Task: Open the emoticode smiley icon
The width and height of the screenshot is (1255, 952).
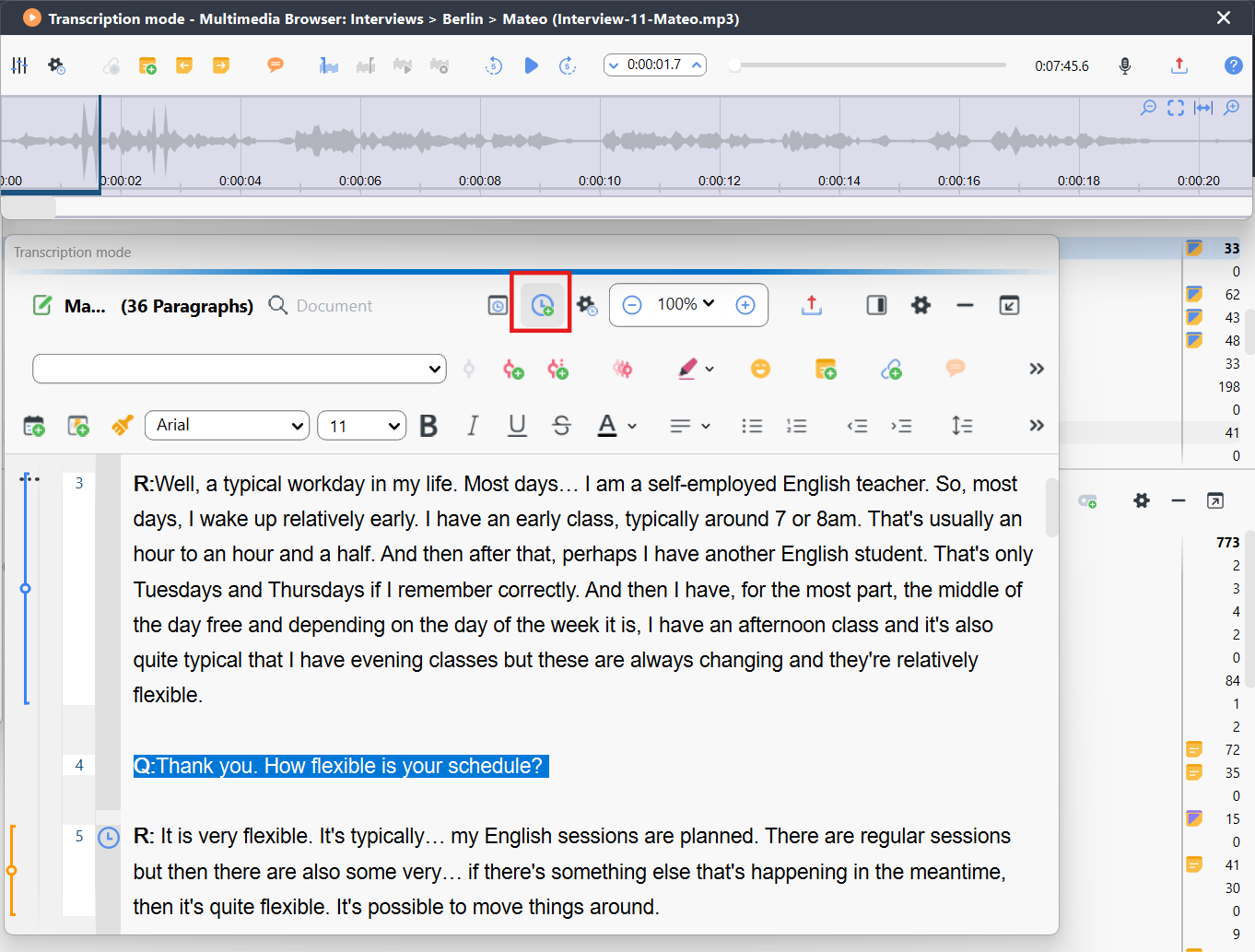Action: (x=760, y=369)
